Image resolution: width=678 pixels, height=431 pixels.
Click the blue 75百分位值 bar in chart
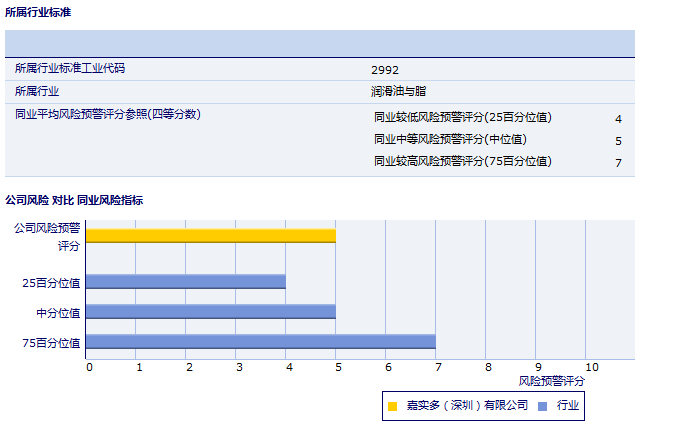point(260,342)
